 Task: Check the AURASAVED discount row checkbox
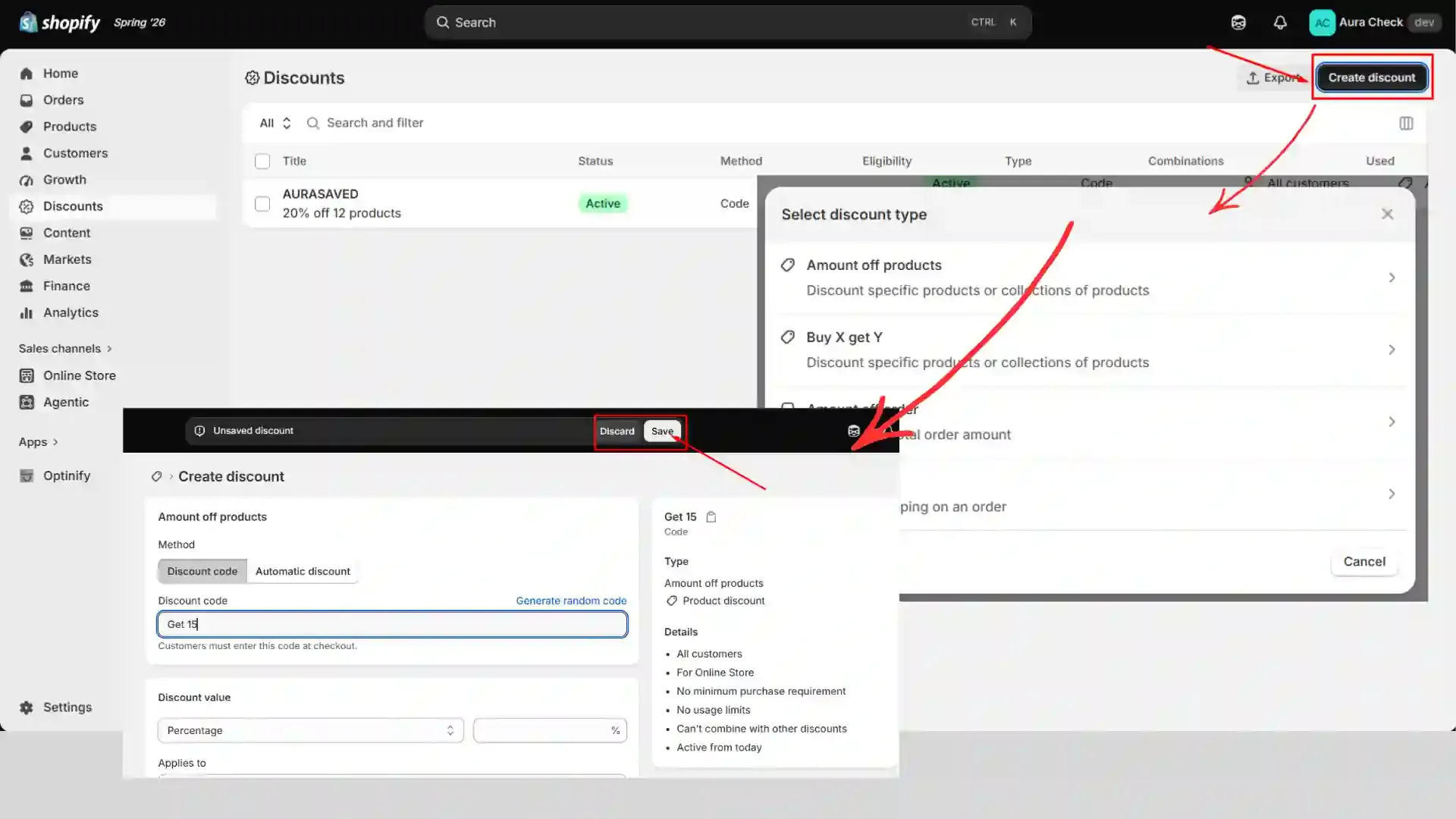coord(262,203)
